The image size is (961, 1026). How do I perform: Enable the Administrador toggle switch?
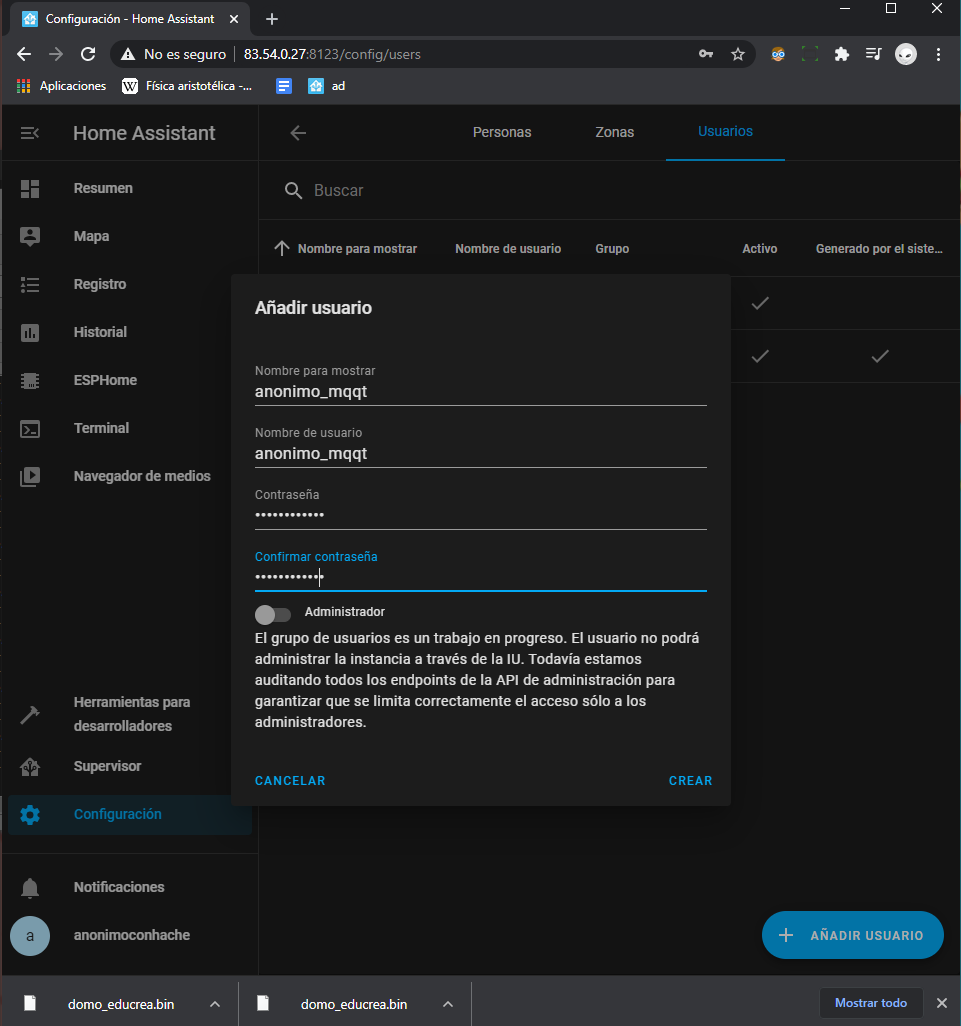pyautogui.click(x=273, y=613)
